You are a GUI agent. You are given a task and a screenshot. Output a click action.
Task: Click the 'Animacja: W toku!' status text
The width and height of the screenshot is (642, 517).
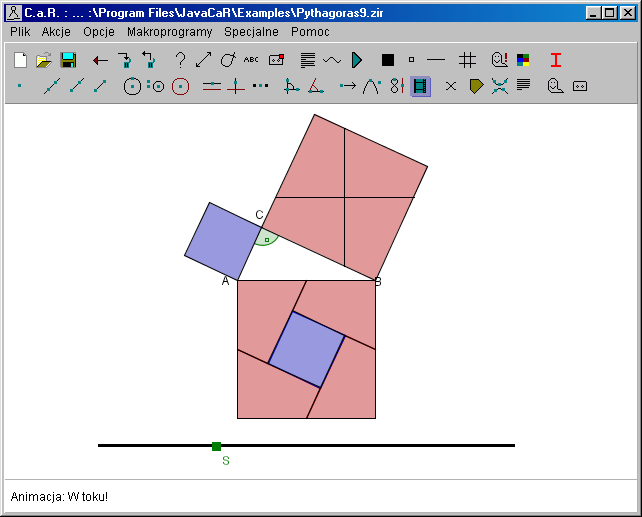click(x=59, y=497)
